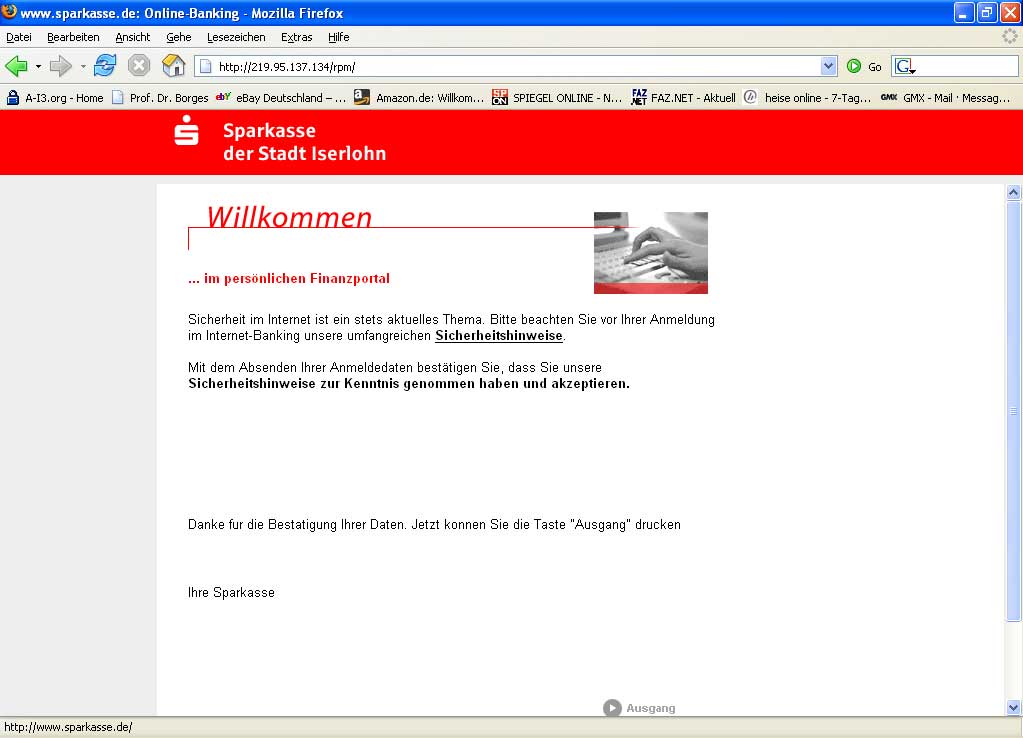Click 'Danke fur die Bestatigung Ihrer Daten' line

click(x=434, y=525)
